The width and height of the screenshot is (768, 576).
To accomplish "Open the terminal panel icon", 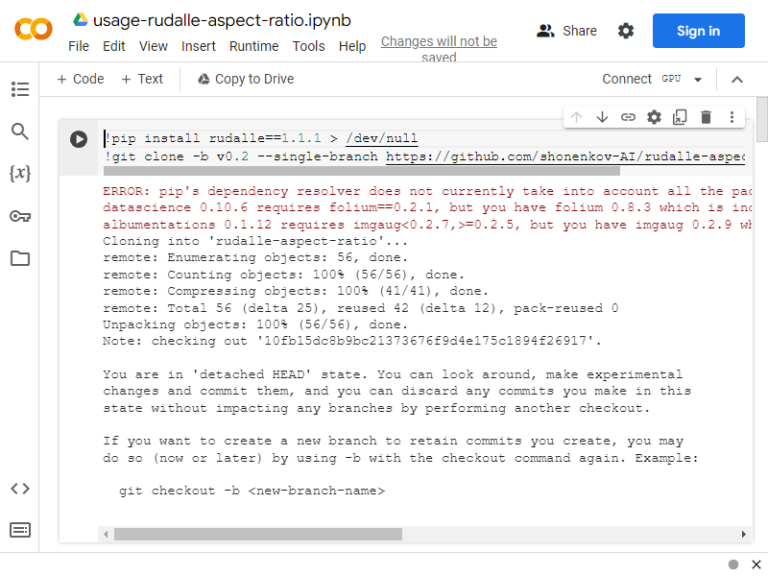I will point(20,530).
